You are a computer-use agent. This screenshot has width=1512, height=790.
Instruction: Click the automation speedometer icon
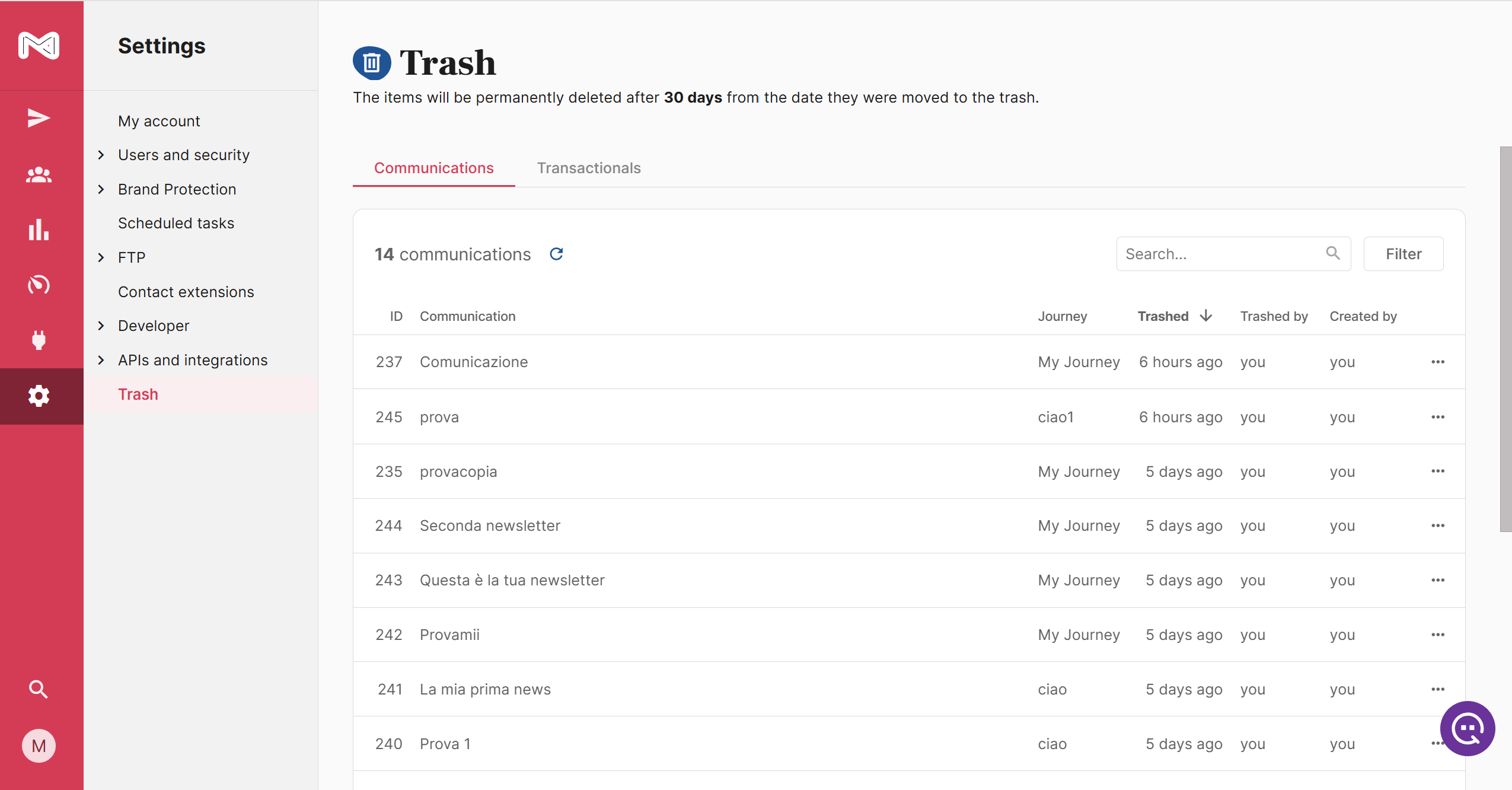click(x=39, y=285)
